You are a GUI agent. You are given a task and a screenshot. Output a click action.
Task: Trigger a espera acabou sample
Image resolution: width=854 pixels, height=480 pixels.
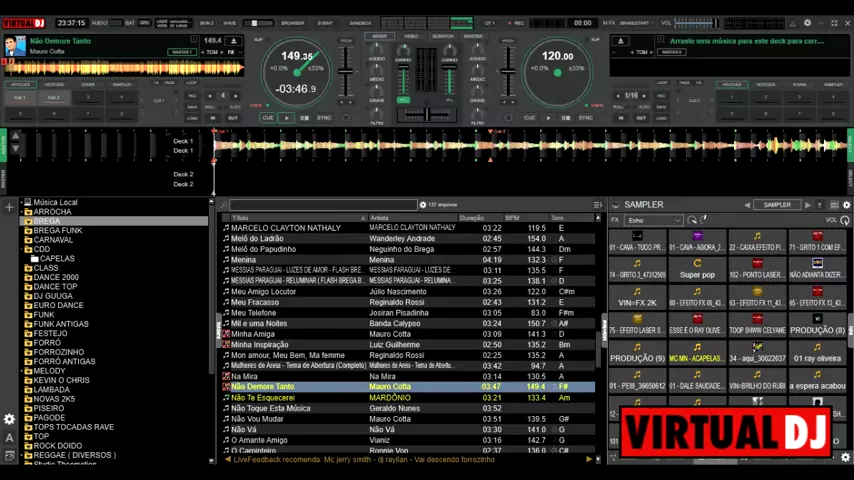pyautogui.click(x=818, y=381)
